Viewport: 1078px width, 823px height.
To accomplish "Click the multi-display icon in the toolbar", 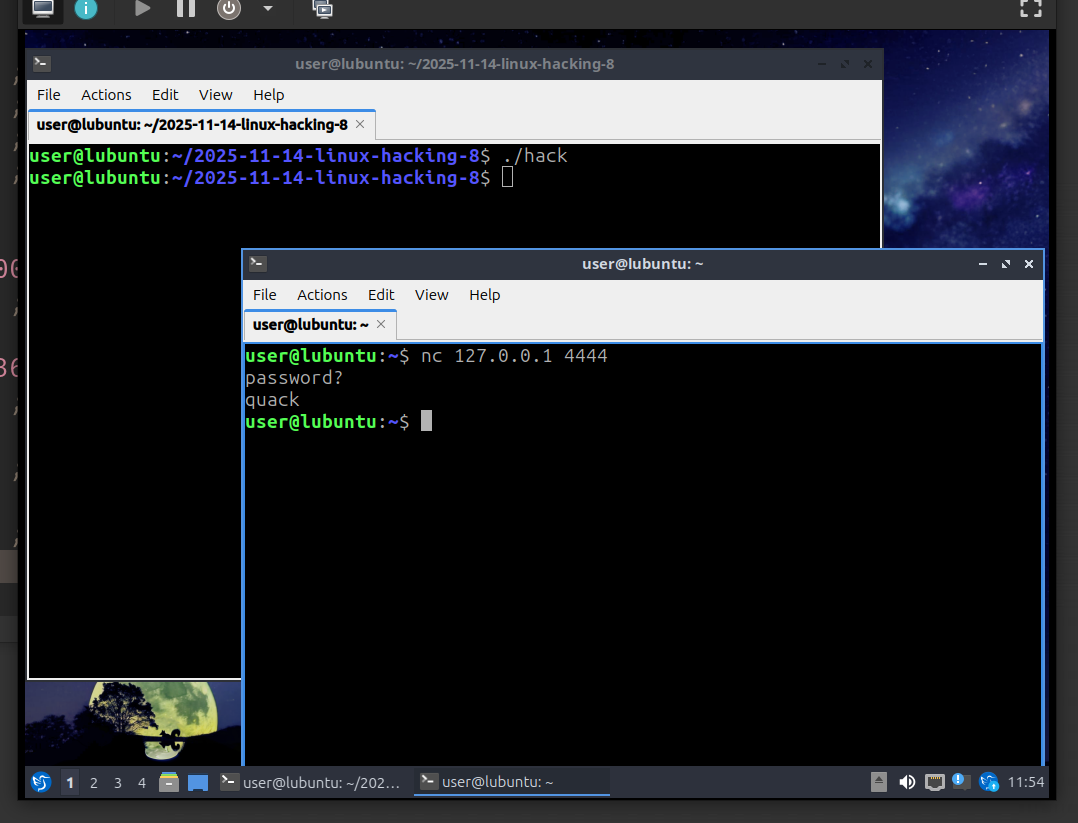I will point(322,10).
